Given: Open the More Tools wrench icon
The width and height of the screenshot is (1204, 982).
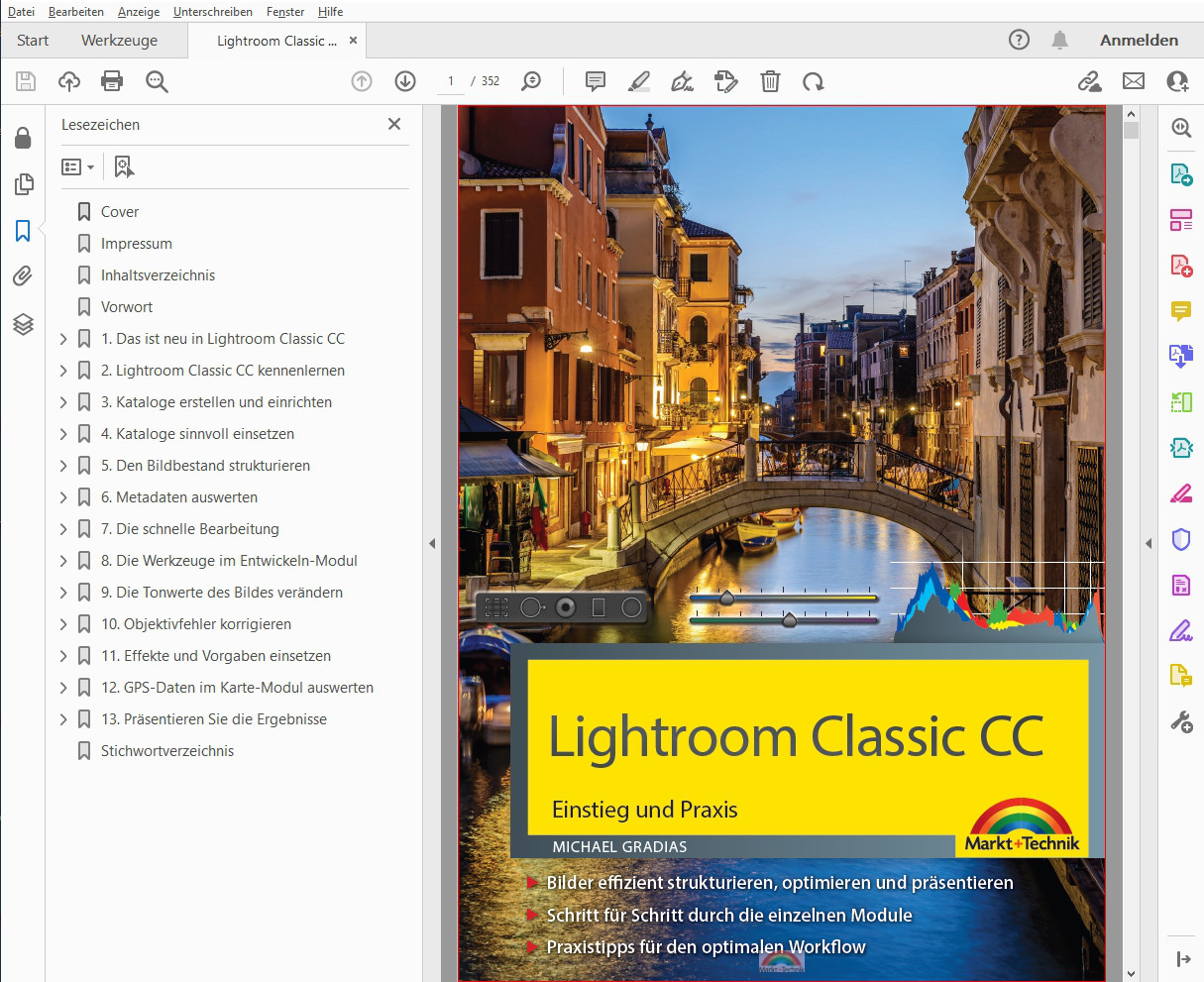Looking at the screenshot, I should 1181,722.
